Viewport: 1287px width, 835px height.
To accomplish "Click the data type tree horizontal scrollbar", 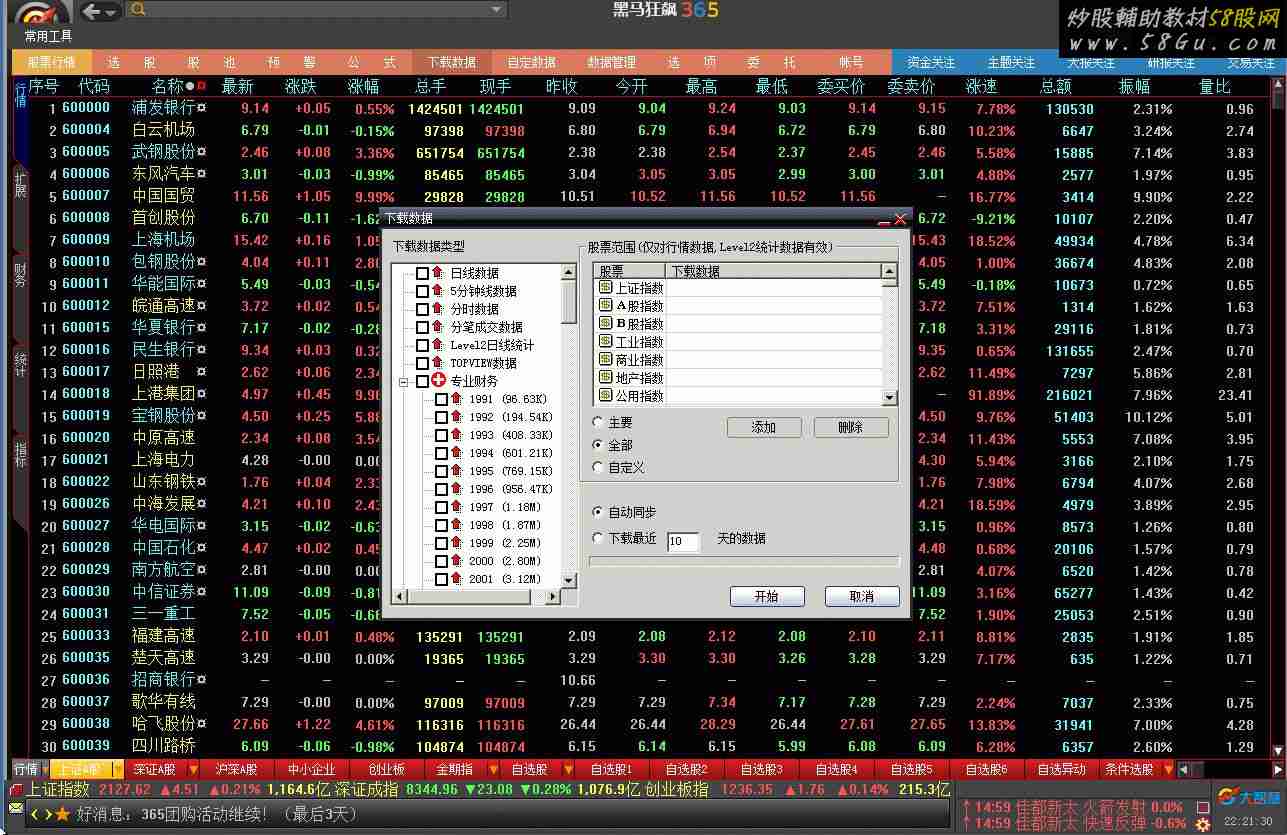I will click(x=475, y=597).
